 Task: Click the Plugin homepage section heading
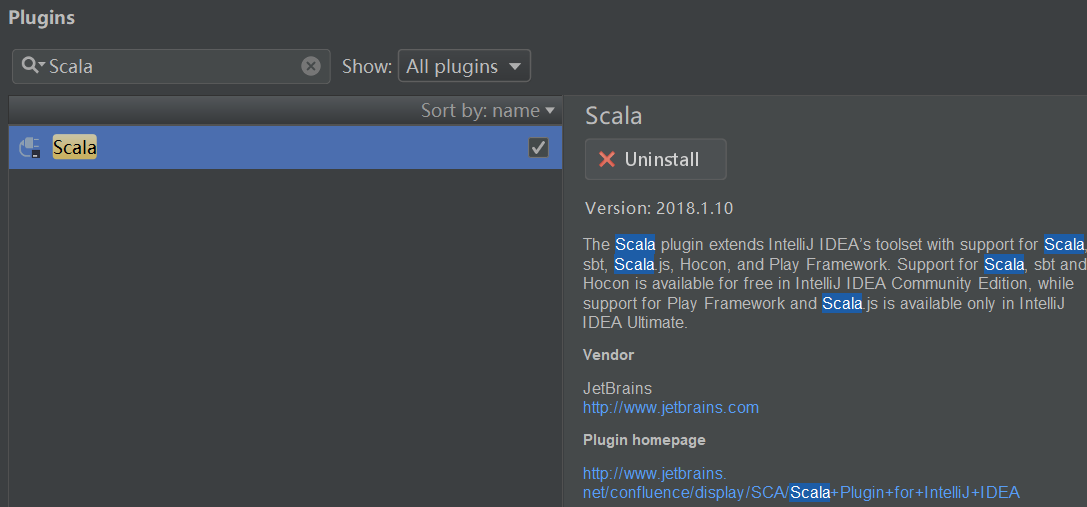(x=644, y=440)
